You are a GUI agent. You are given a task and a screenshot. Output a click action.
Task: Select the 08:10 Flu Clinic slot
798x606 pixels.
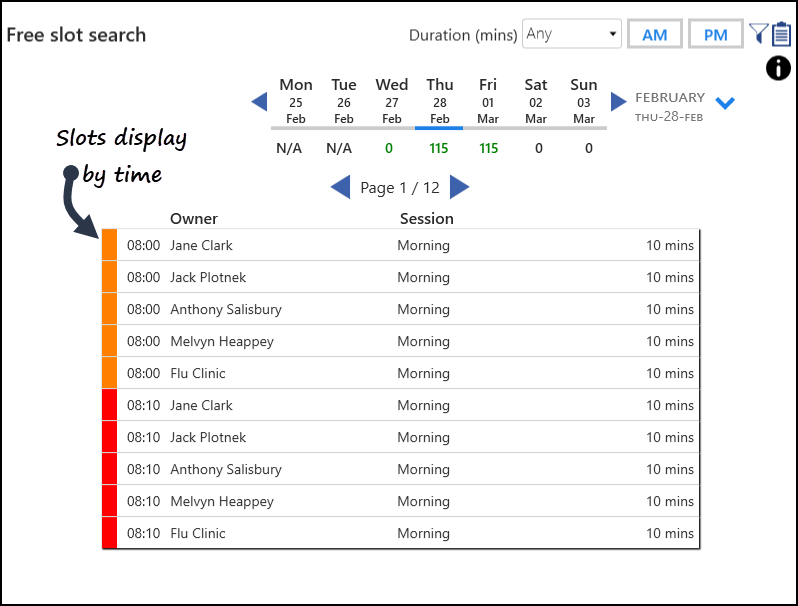[400, 533]
